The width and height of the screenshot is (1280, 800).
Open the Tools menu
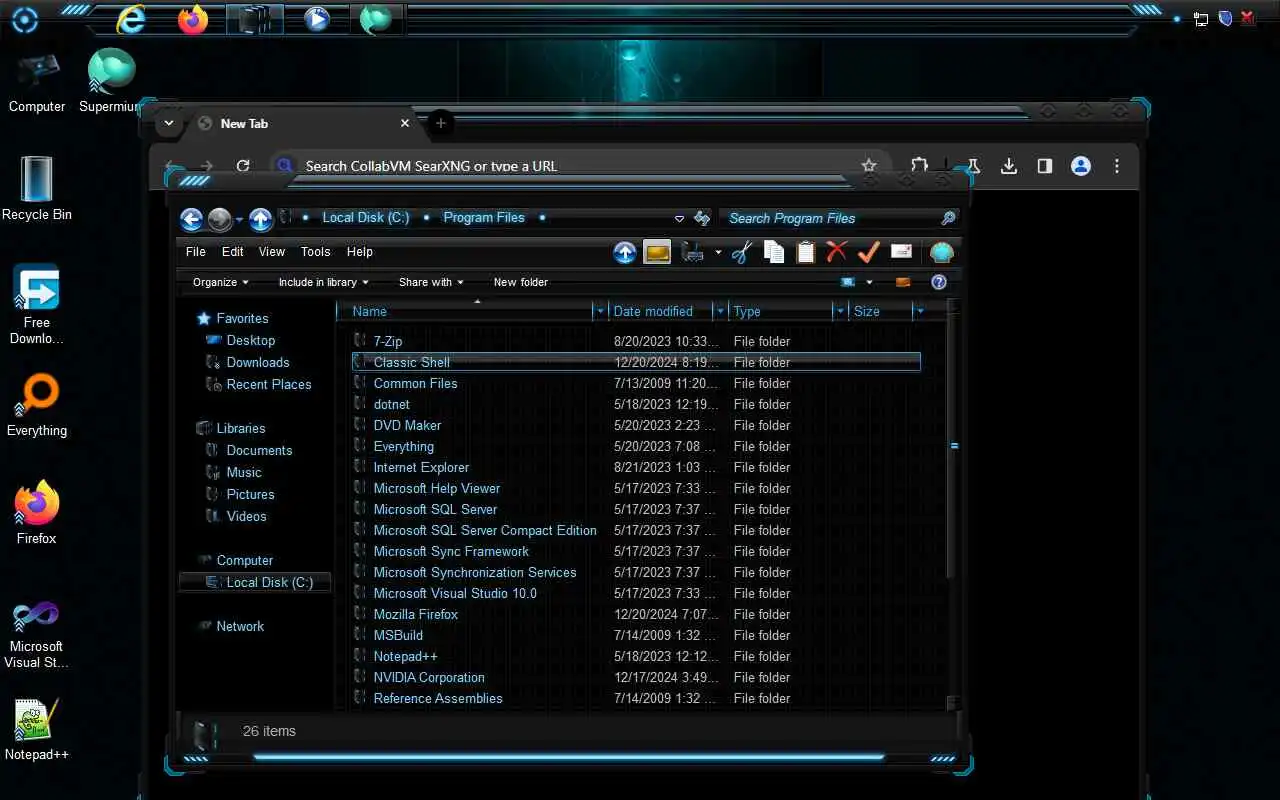pyautogui.click(x=315, y=252)
